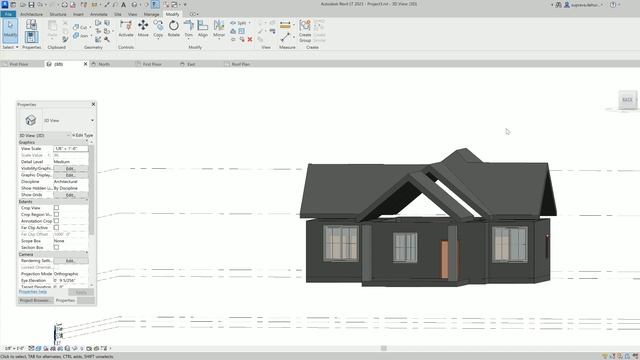Click the Join geometry tool

pos(81,36)
